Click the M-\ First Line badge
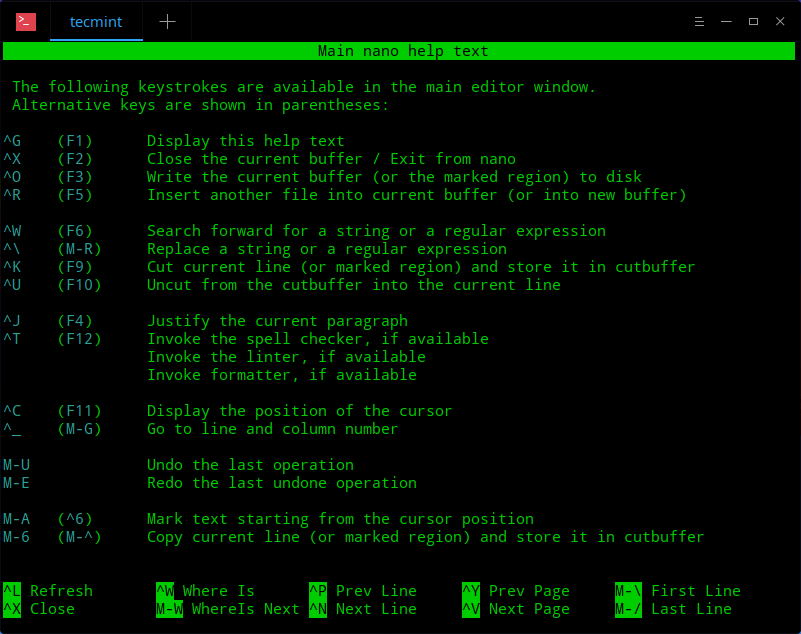 point(628,591)
